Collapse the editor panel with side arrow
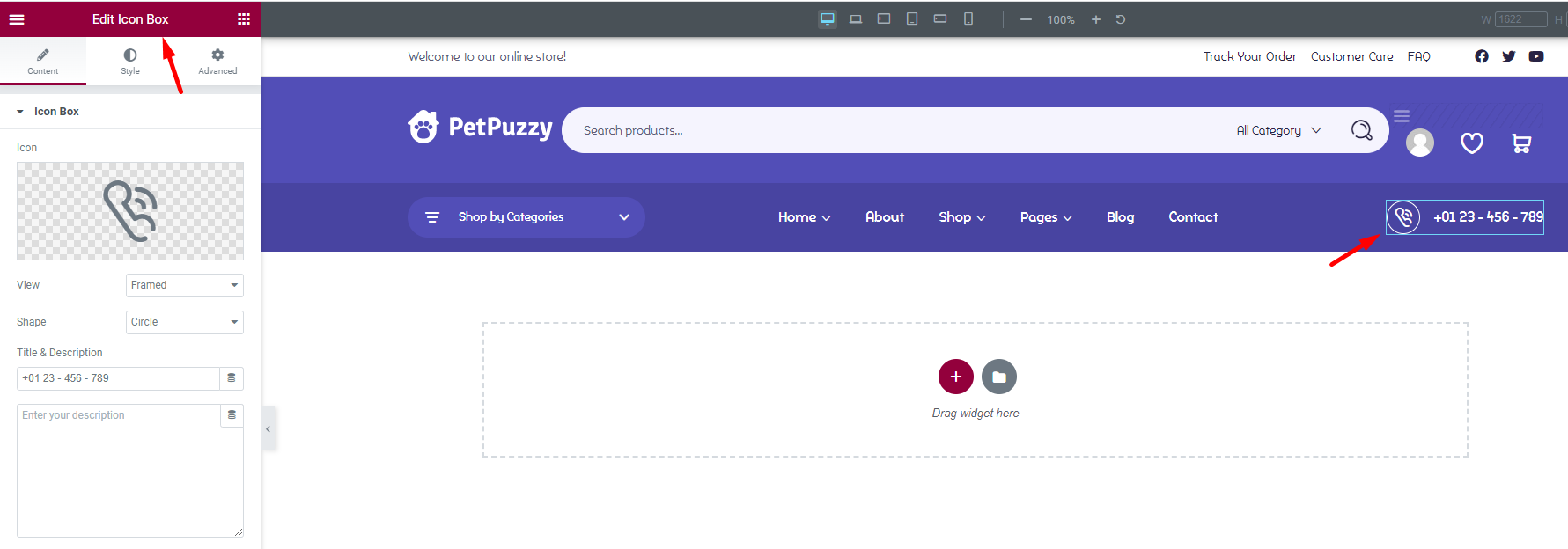The height and width of the screenshot is (549, 1568). [269, 429]
